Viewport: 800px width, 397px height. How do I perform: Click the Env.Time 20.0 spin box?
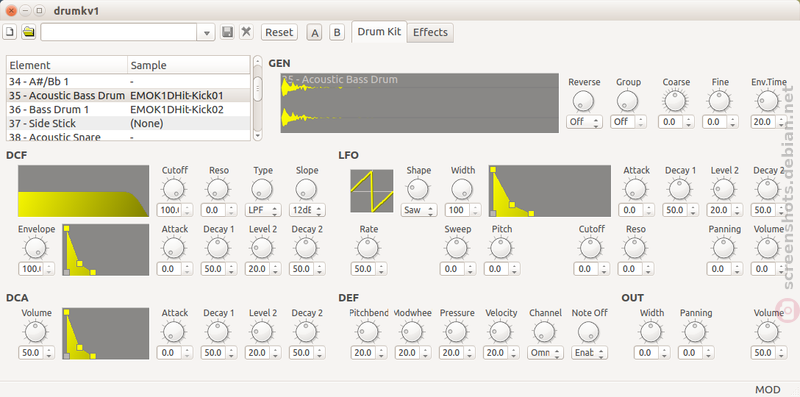(768, 122)
